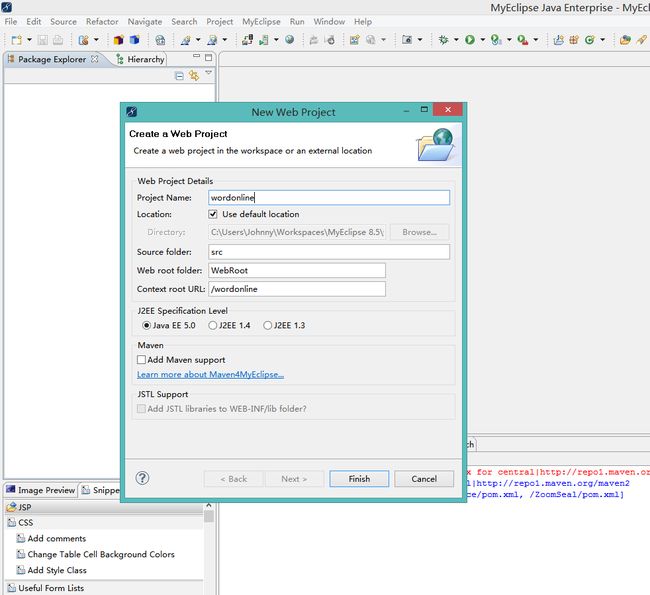Screen dimensions: 650x595
Task: Click the disabled Back button
Action: point(233,479)
